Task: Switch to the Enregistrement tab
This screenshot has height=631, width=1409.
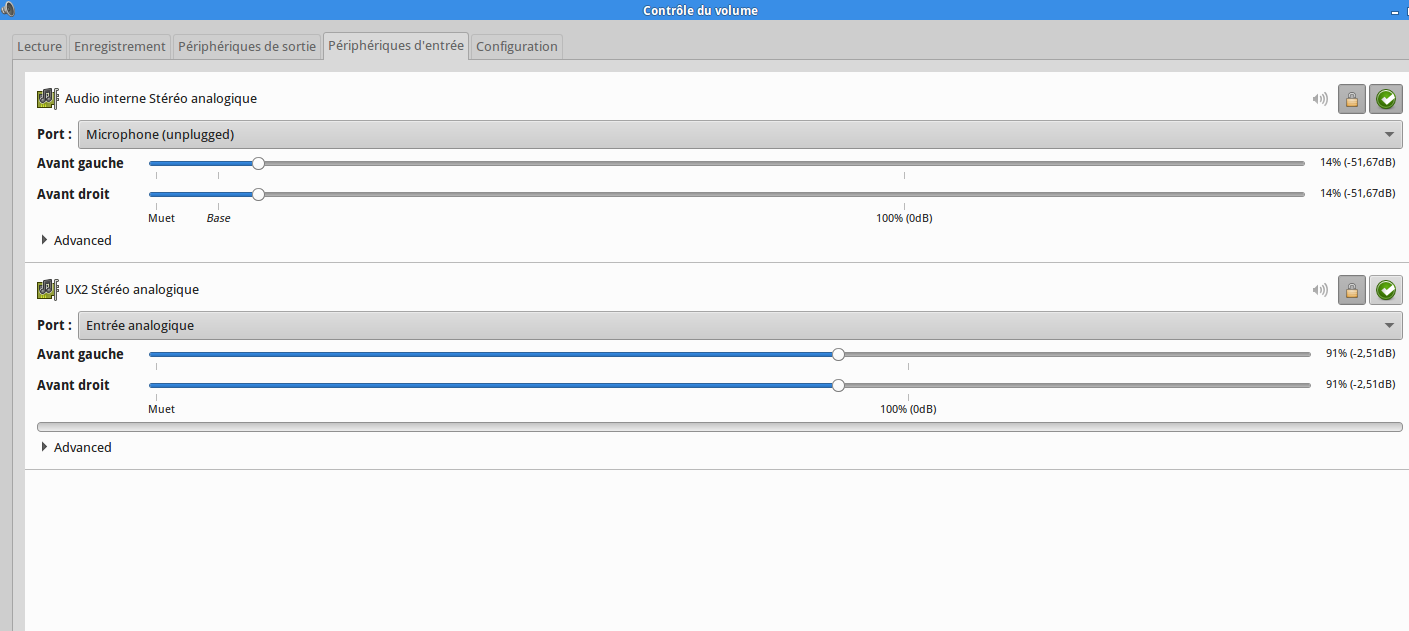Action: pos(120,46)
